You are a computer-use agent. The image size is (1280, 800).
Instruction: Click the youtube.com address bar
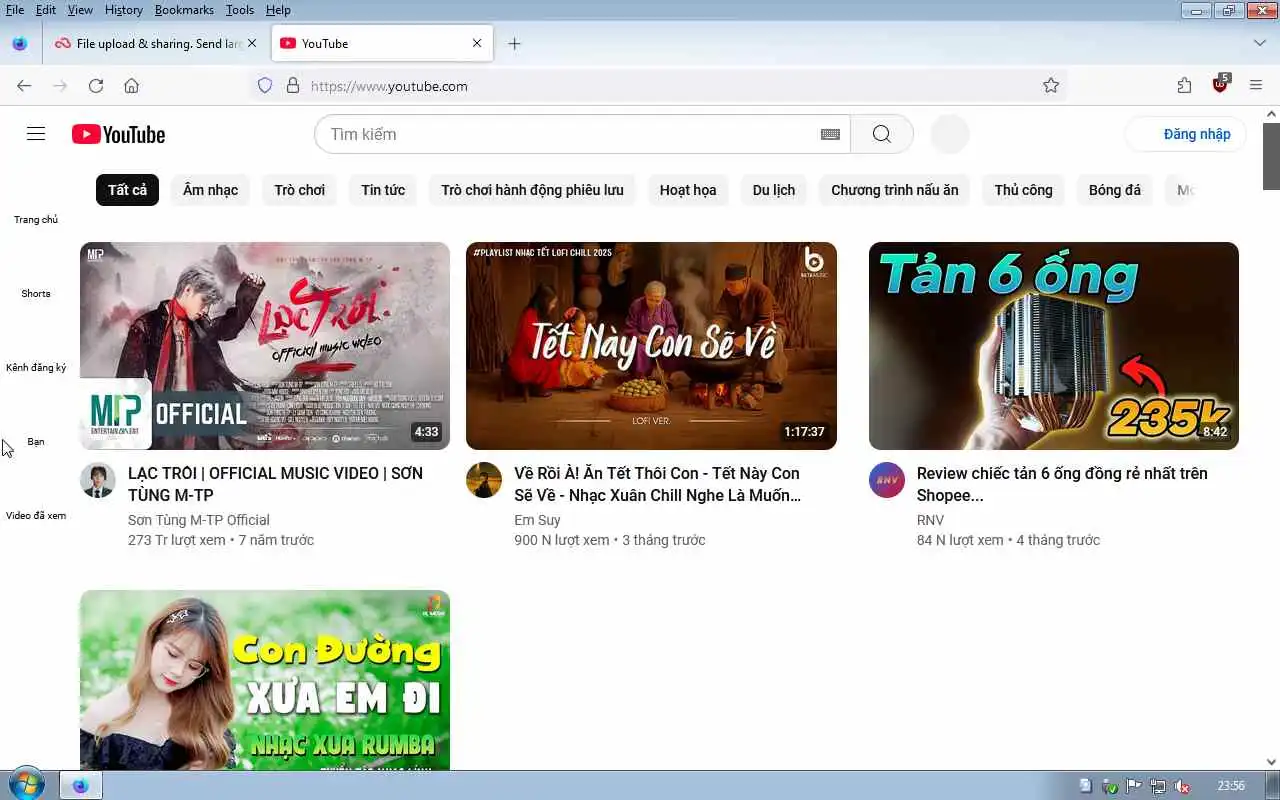pos(660,86)
